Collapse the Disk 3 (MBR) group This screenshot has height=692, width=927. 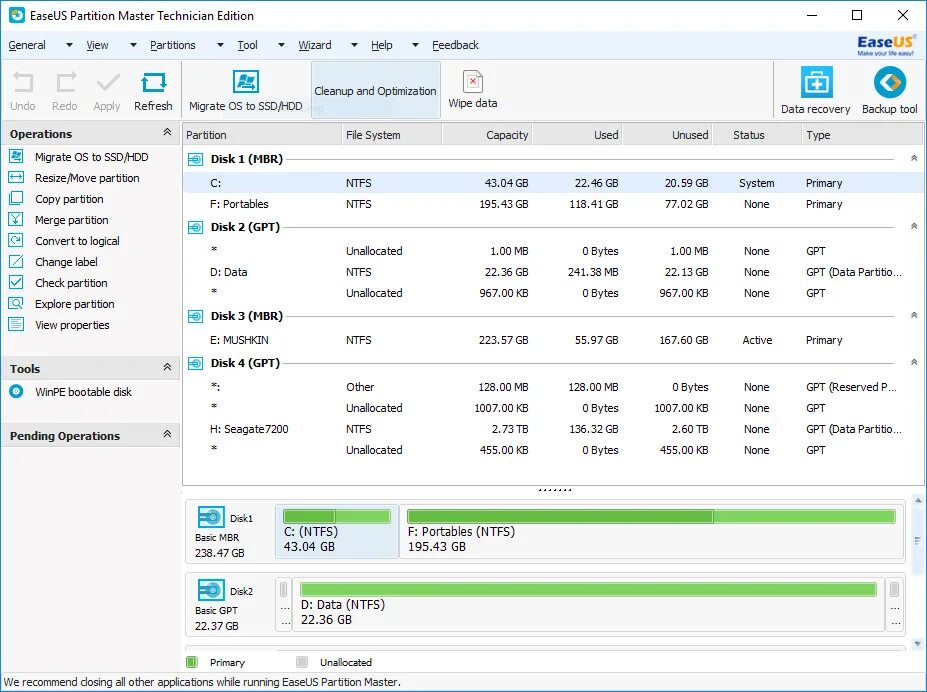[914, 316]
